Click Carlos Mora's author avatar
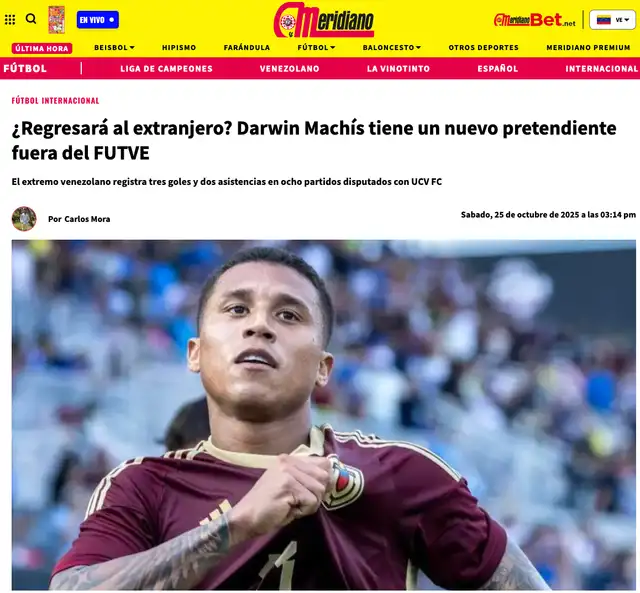This screenshot has height=593, width=640. (x=24, y=219)
